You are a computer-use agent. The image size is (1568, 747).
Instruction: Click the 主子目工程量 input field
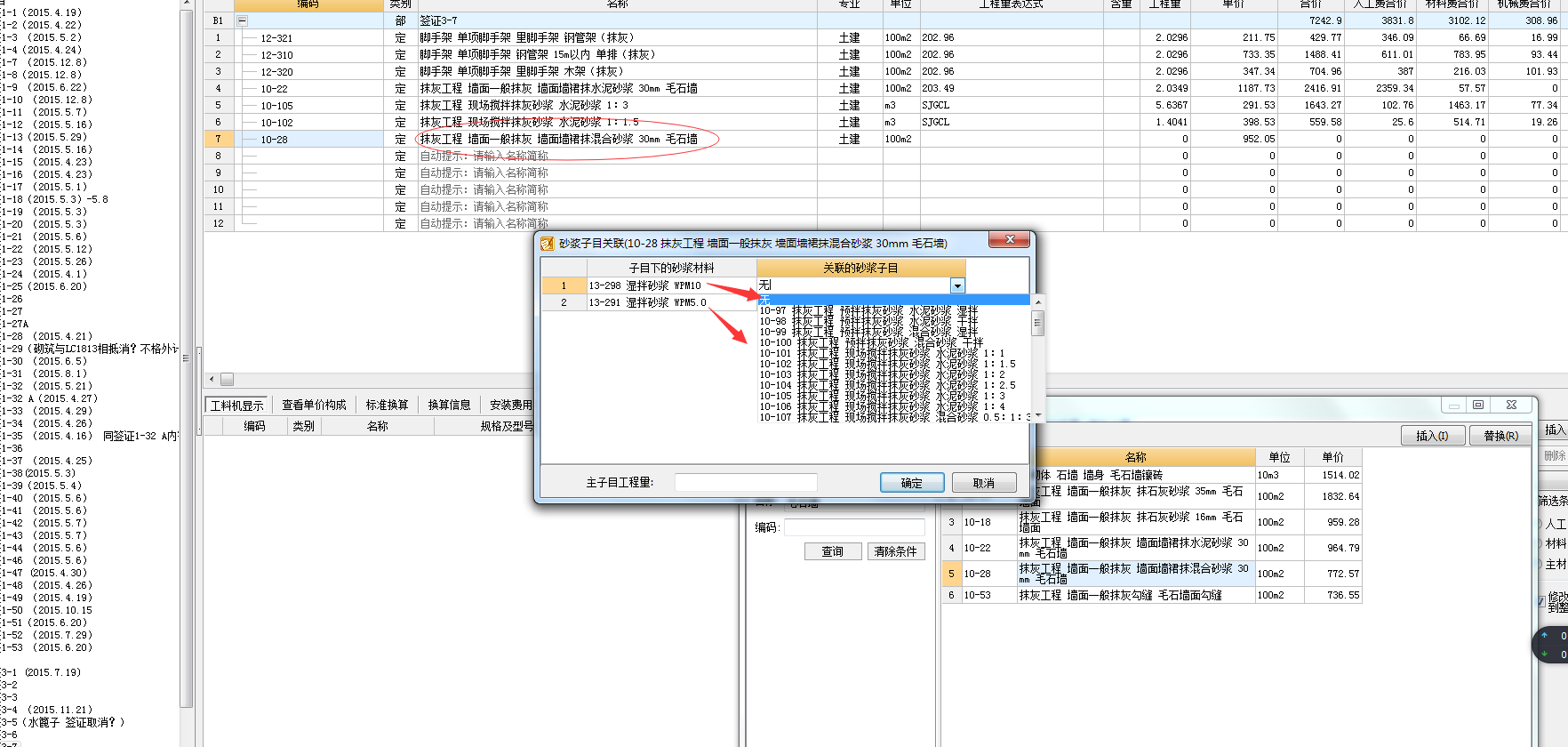pos(746,482)
